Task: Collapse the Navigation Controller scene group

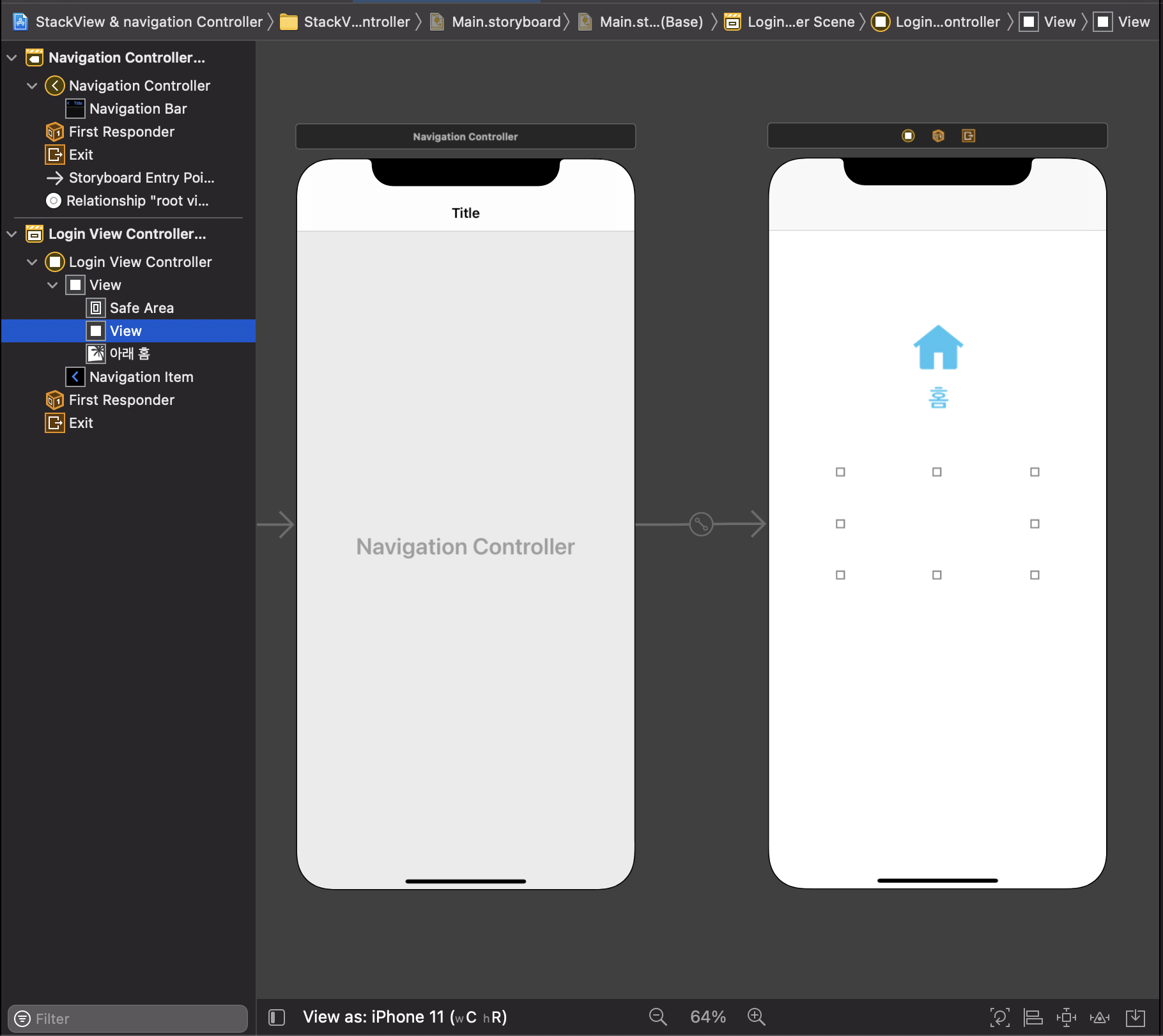Action: 12,57
